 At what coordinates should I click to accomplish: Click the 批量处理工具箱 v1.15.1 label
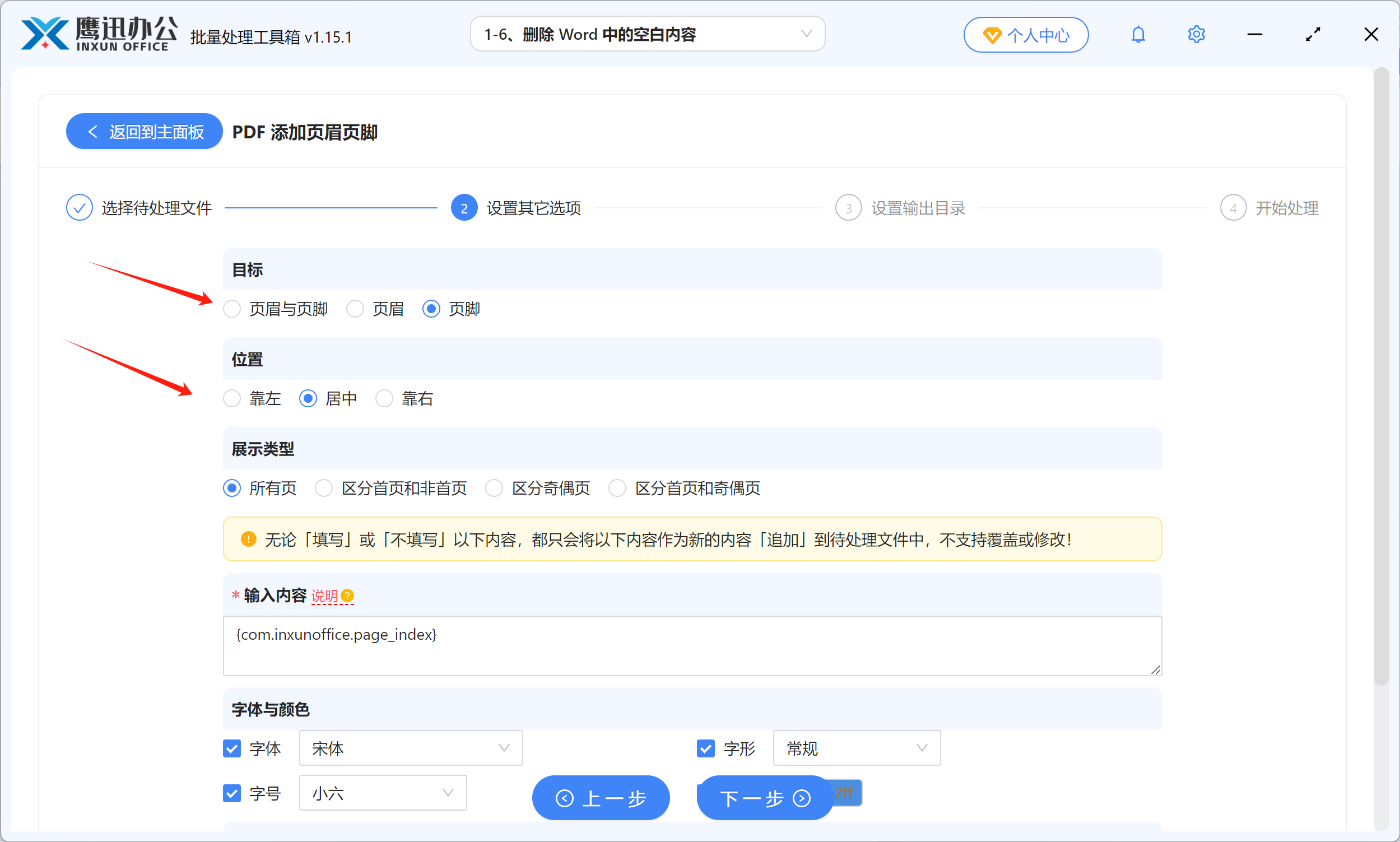click(x=271, y=37)
